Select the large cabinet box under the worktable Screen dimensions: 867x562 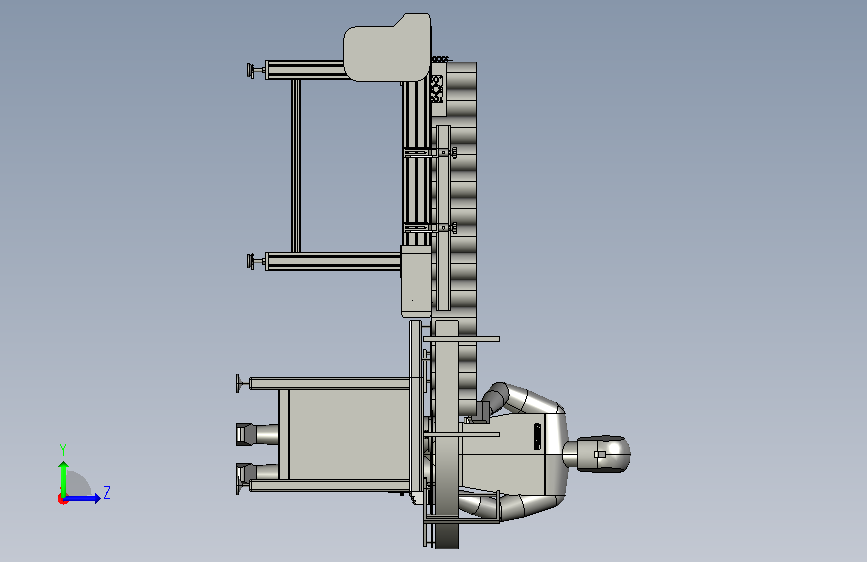point(349,434)
